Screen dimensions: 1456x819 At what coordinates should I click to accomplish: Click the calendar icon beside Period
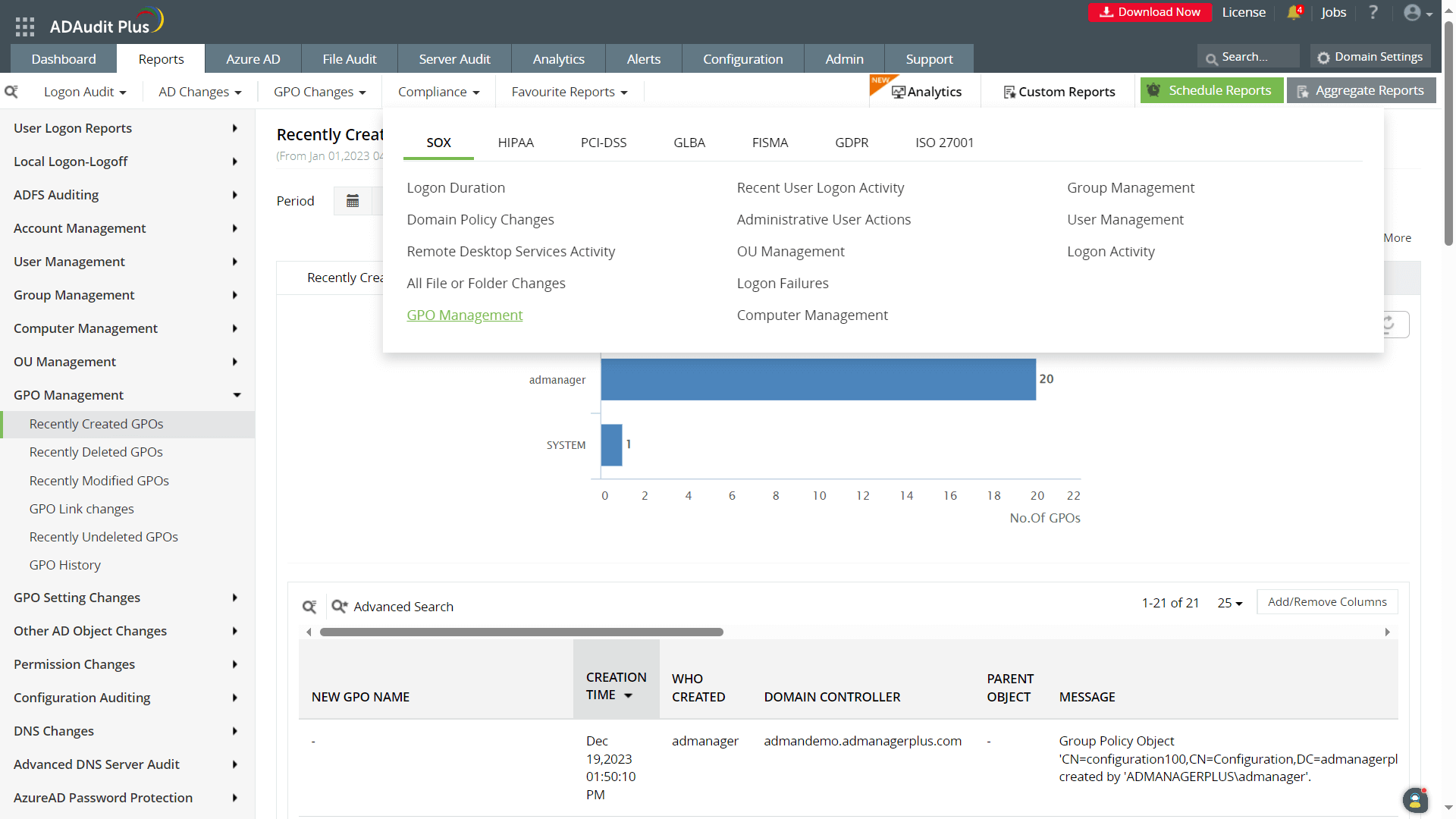[353, 201]
